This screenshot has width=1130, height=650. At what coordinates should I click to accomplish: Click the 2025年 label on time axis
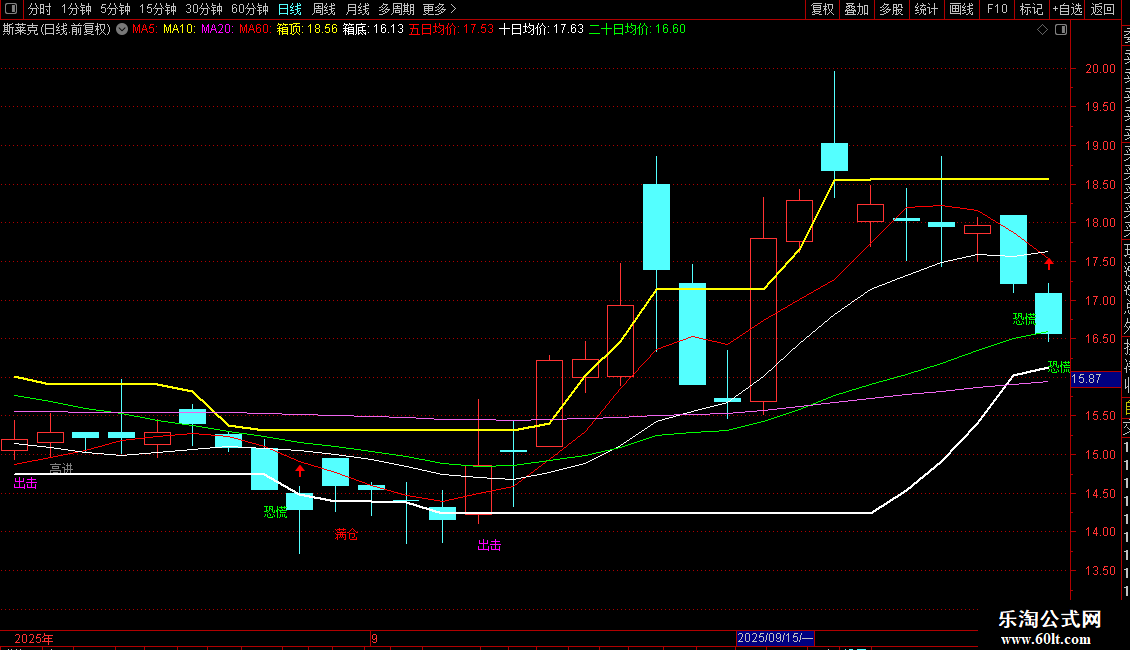tap(34, 638)
